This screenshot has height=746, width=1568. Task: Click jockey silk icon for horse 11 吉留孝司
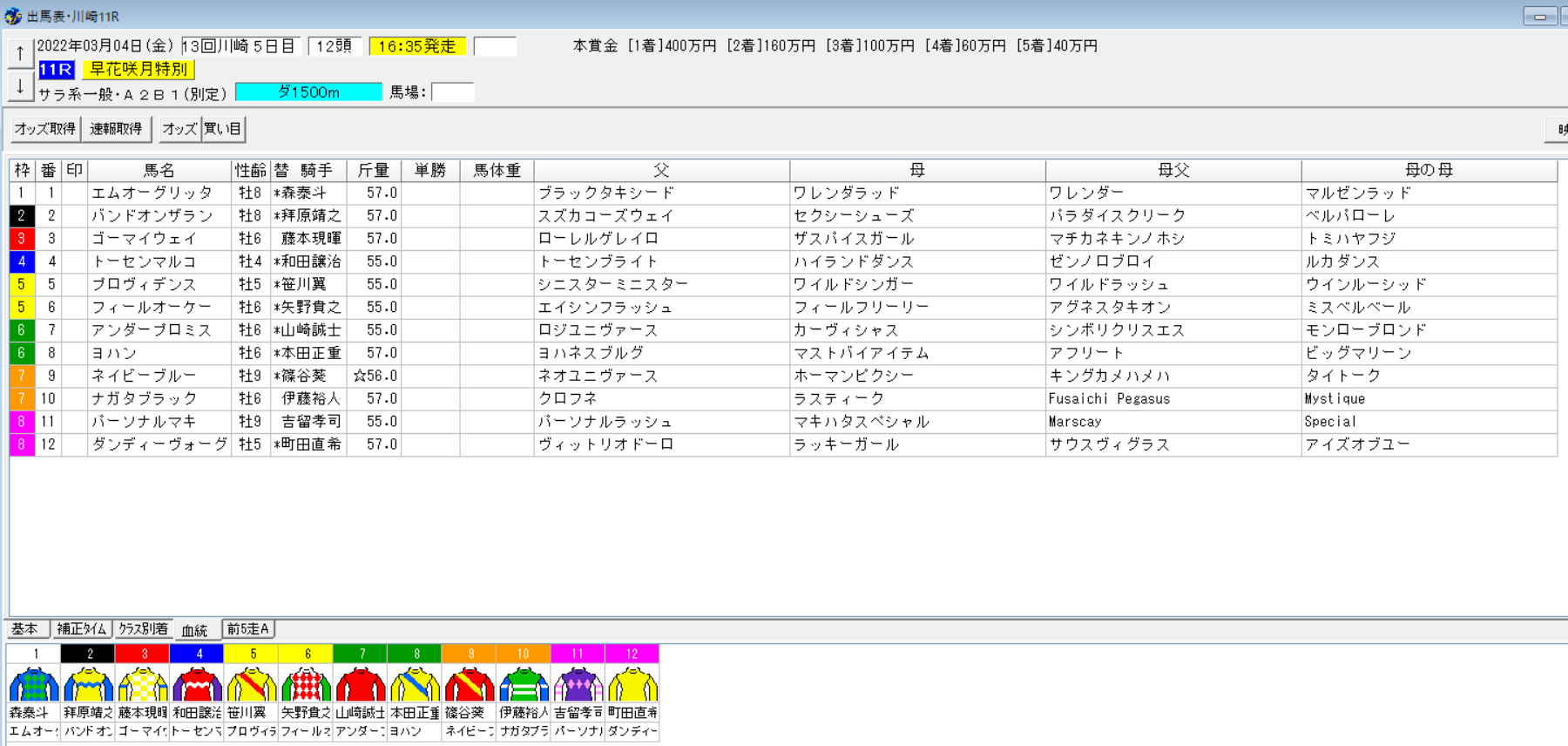[578, 684]
